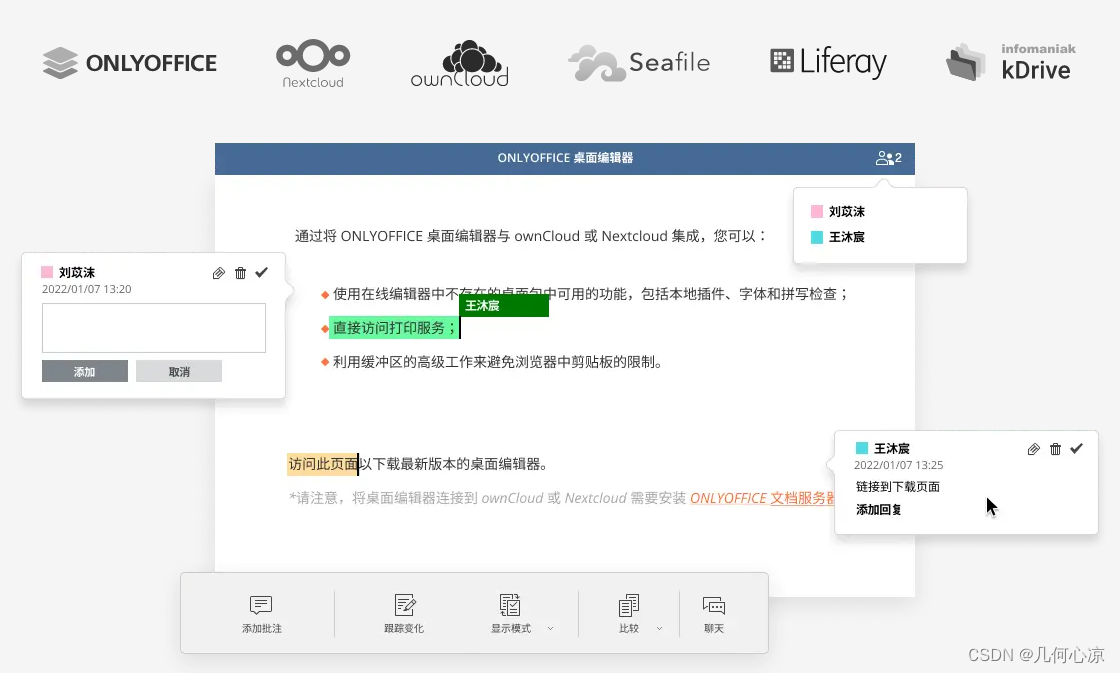Click the intro sentence starting 通过将 ONLYOFFICE

point(531,236)
